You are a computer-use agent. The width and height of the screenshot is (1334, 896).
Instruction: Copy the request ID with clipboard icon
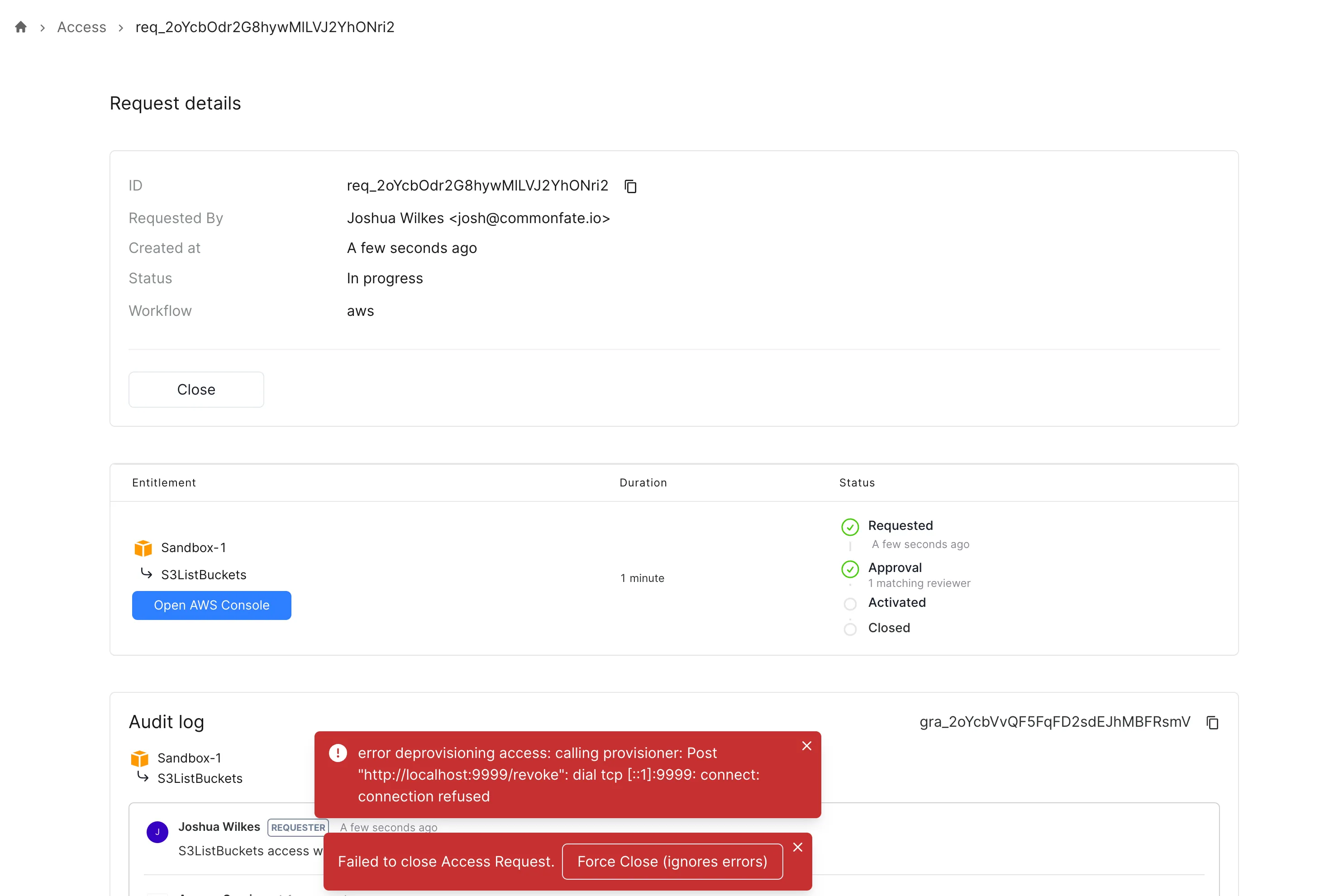click(630, 186)
